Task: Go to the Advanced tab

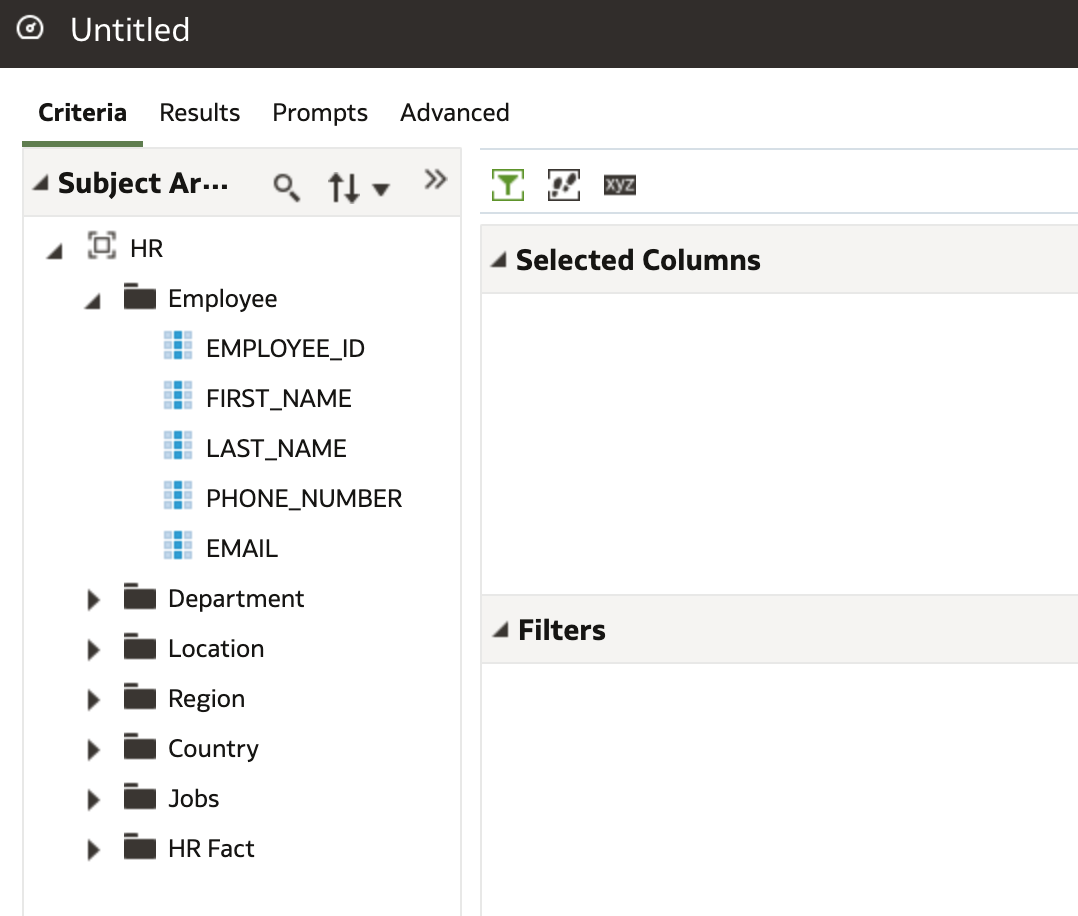Action: [455, 113]
